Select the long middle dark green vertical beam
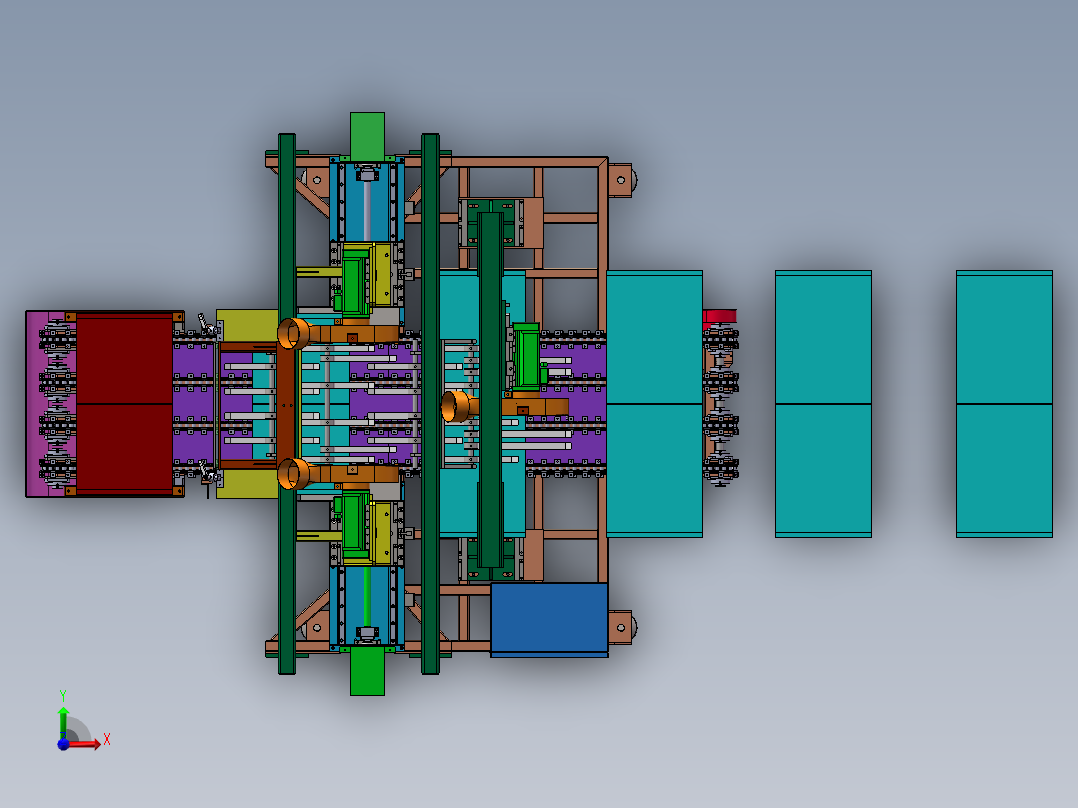 point(430,404)
